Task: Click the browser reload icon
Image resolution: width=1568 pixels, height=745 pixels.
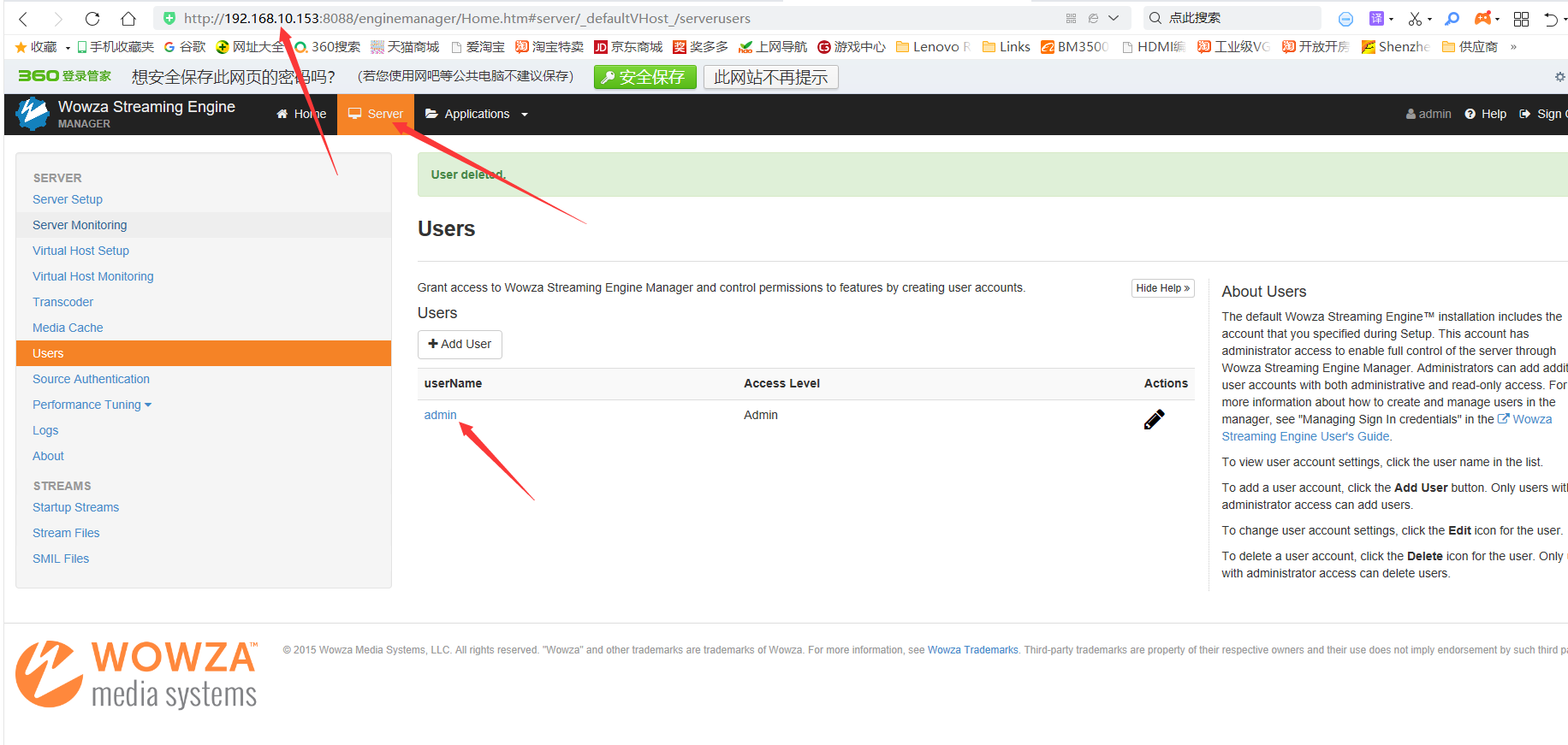Action: coord(92,19)
